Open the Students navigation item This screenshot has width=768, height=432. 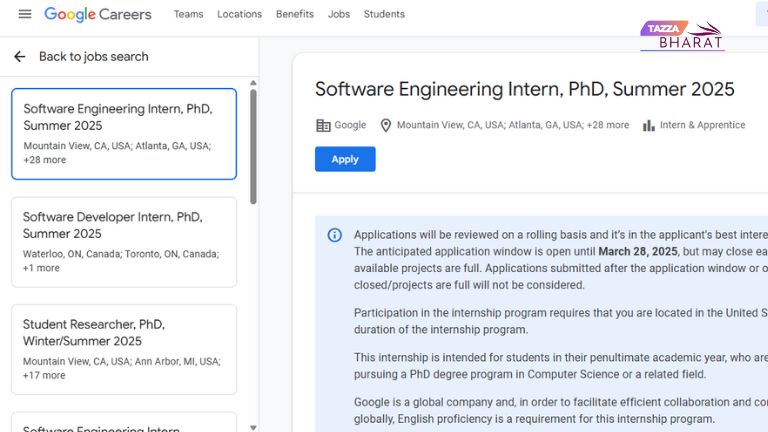click(x=384, y=14)
